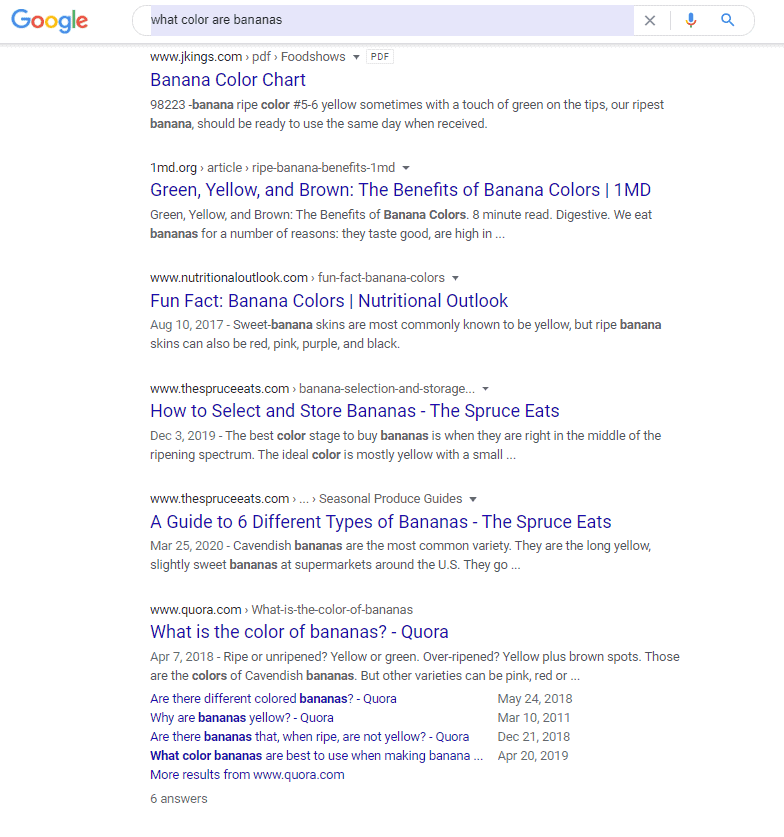Click 'Dec 3, 2019' snippet date
This screenshot has width=784, height=837.
point(183,436)
